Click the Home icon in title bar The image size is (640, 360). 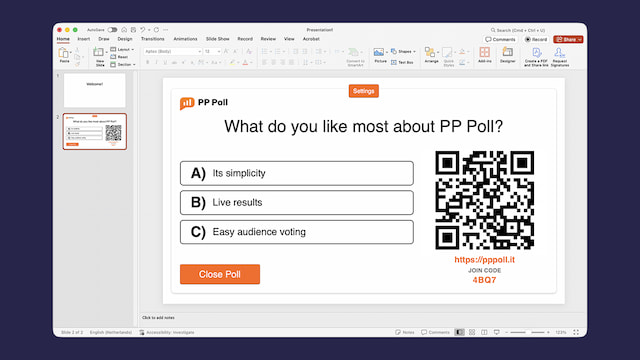(x=124, y=30)
